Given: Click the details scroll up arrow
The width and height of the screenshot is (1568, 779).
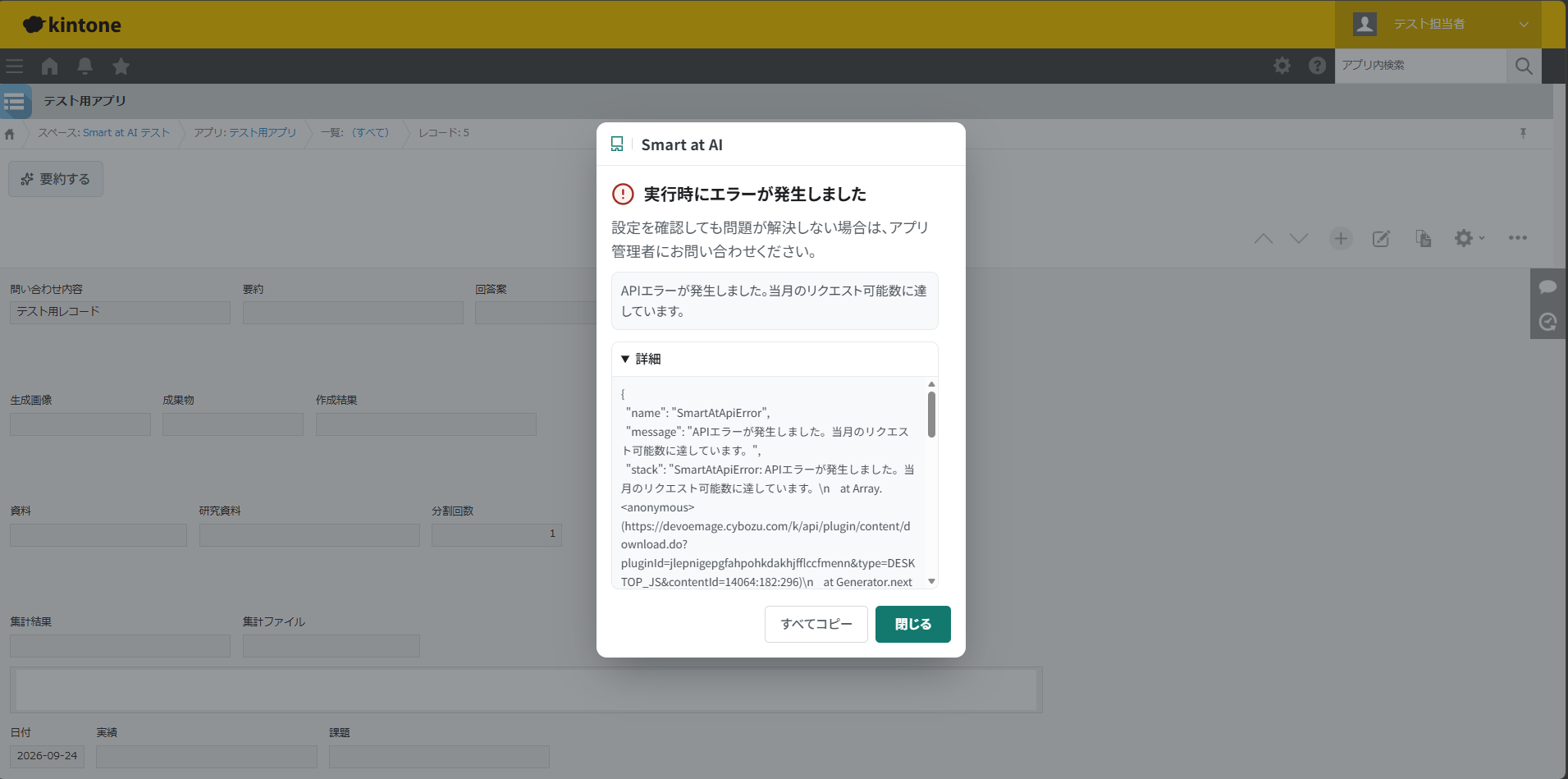Looking at the screenshot, I should pos(931,384).
